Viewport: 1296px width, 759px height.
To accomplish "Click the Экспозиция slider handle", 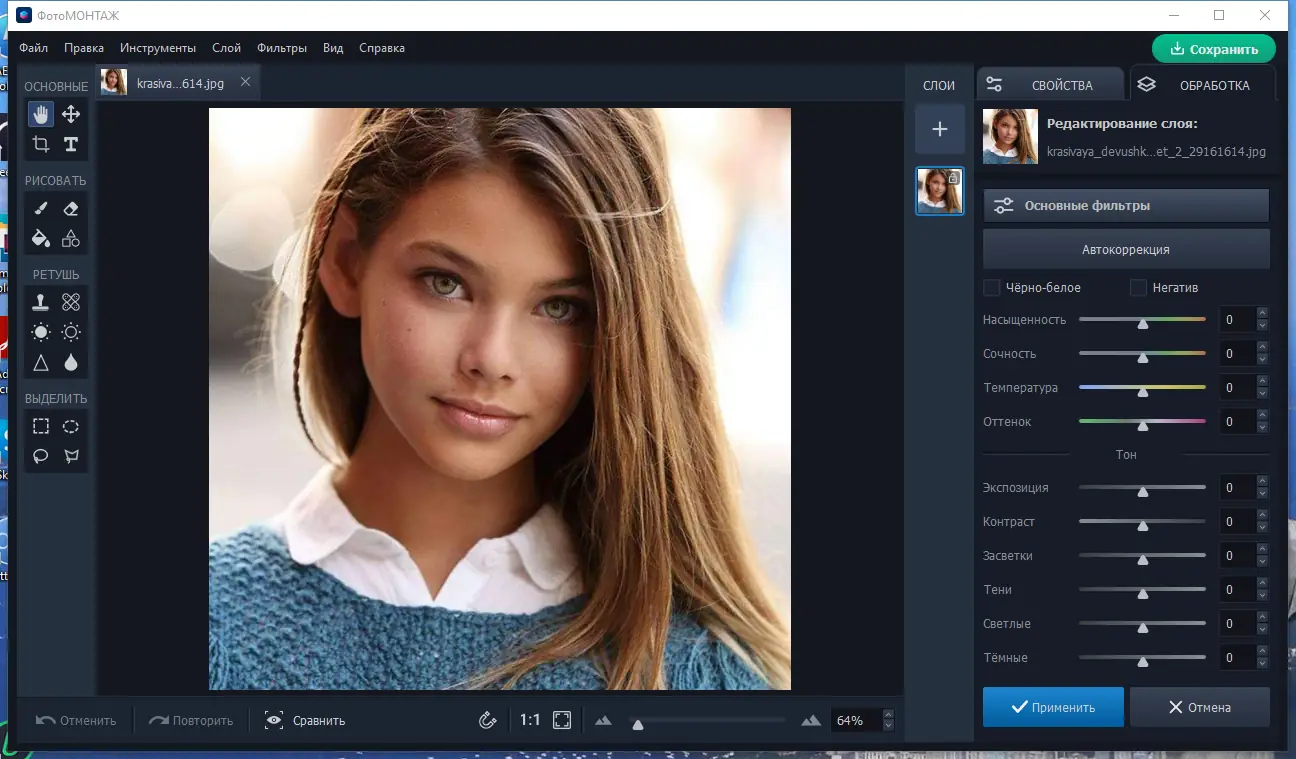I will pos(1143,491).
